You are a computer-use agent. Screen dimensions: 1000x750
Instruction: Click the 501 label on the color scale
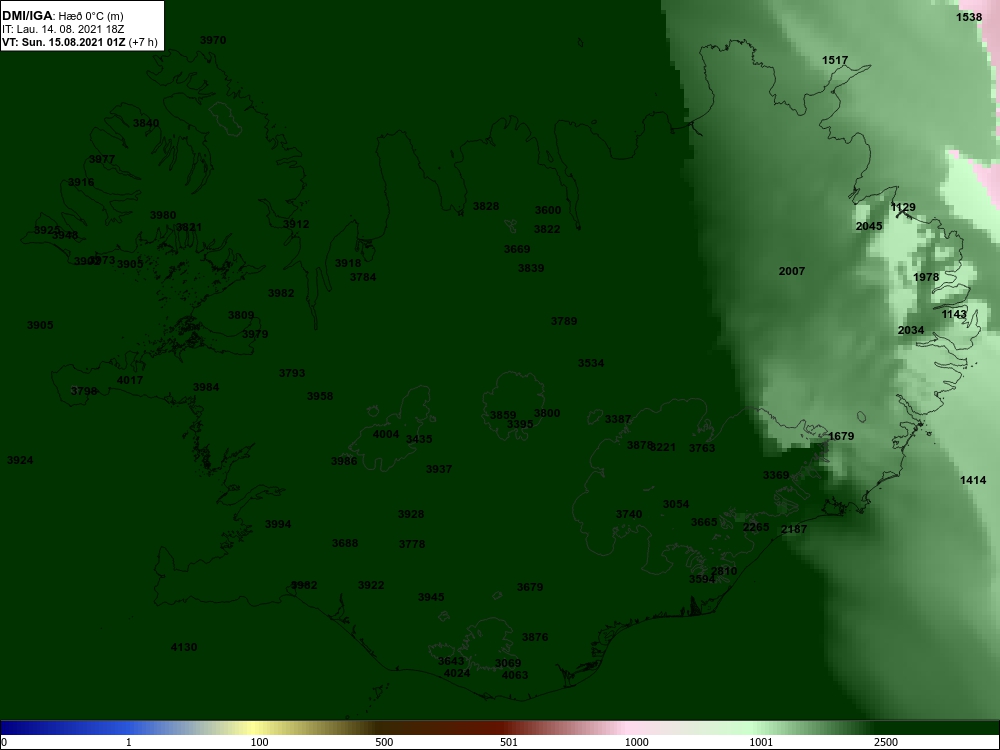(x=509, y=742)
